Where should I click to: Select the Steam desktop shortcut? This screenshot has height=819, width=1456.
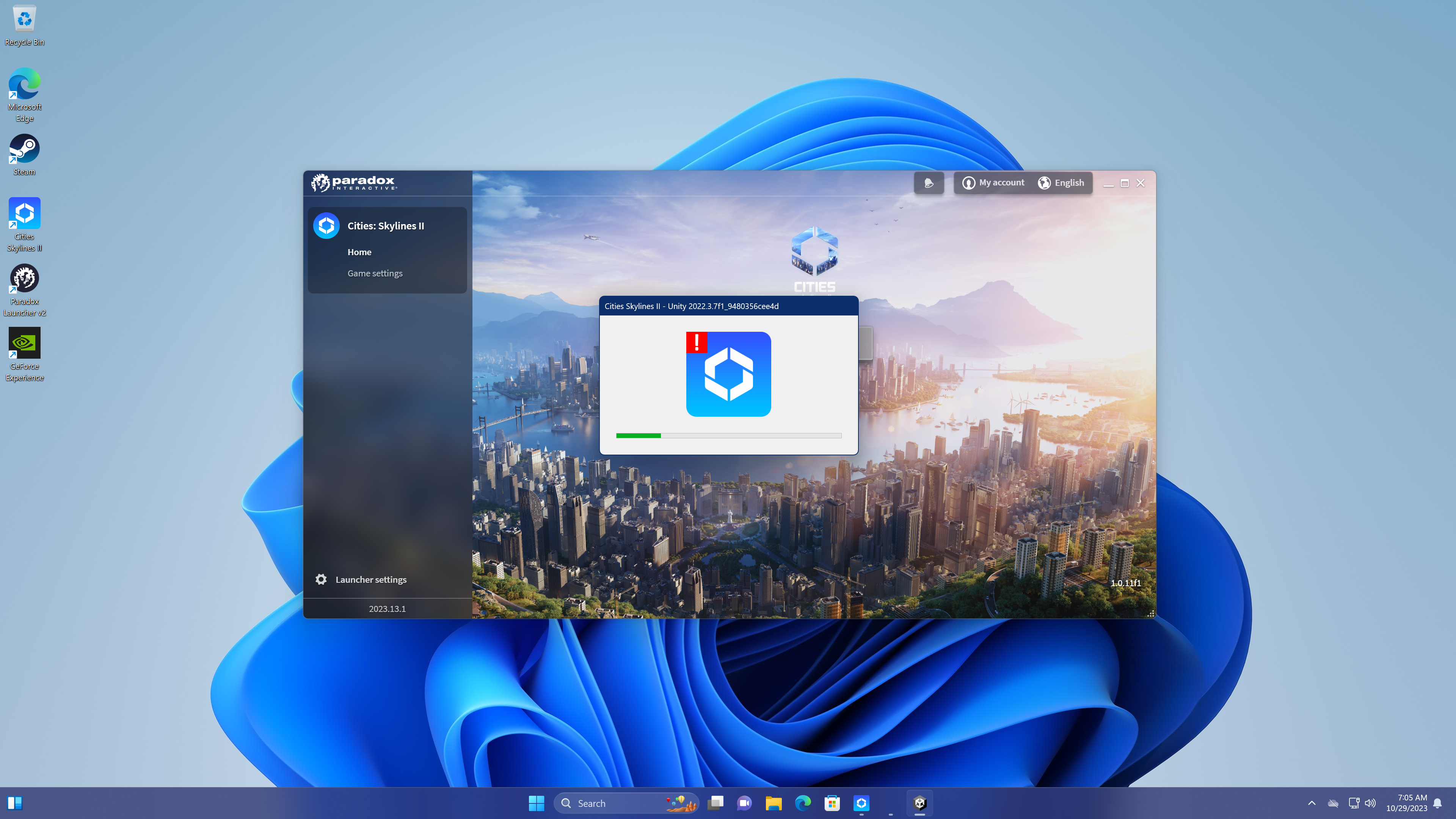pos(24,155)
